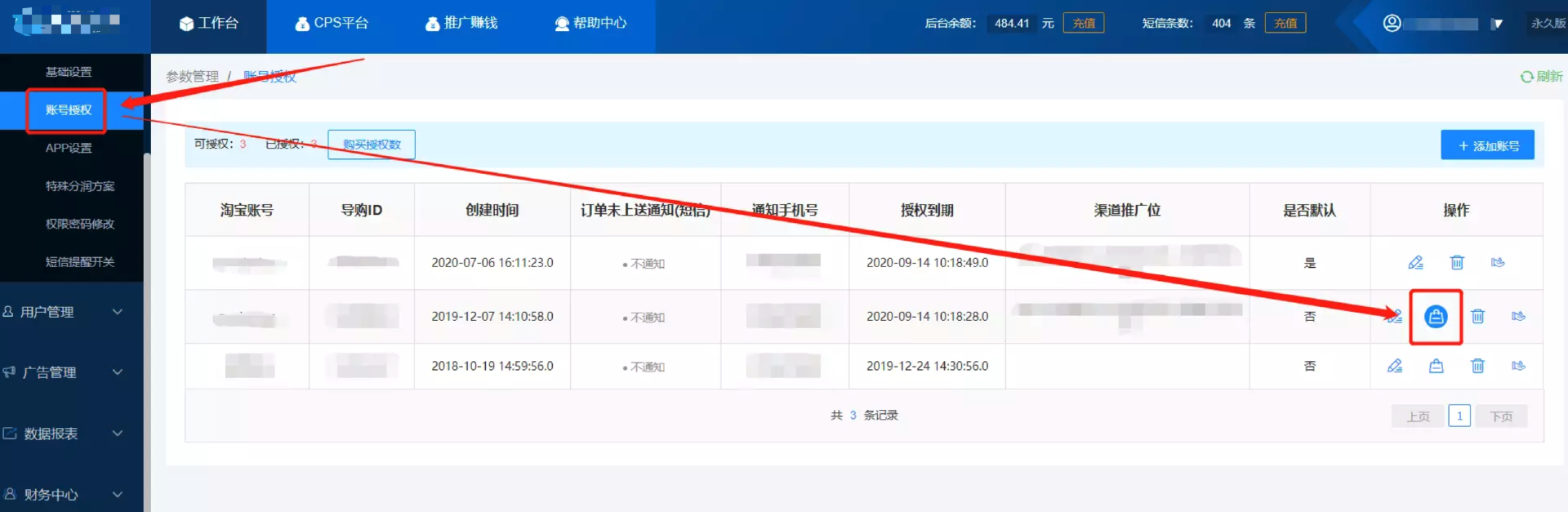This screenshot has width=1568, height=512.
Task: Click 充值 next to the backend balance
Action: click(x=1084, y=24)
